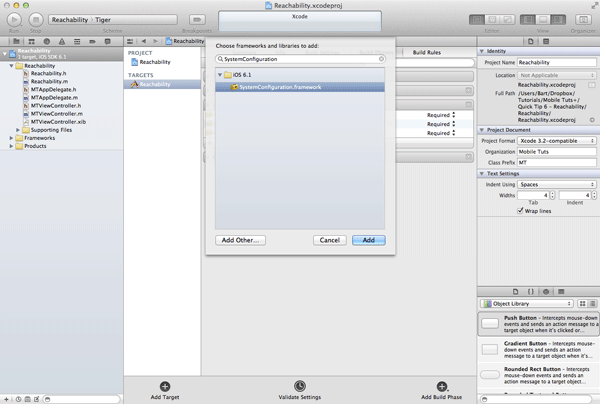Show the Media library

[x=561, y=292]
